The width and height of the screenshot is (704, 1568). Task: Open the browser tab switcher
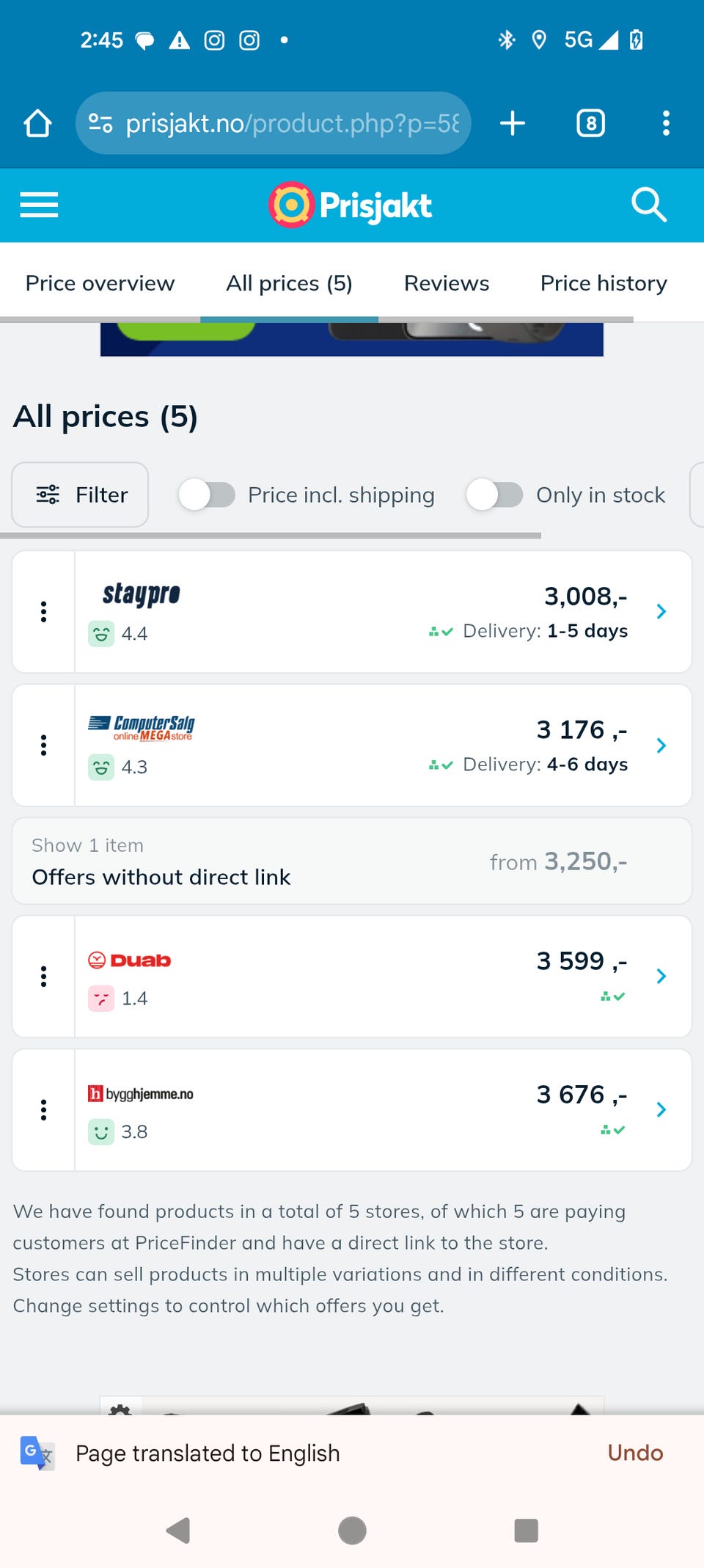tap(590, 123)
